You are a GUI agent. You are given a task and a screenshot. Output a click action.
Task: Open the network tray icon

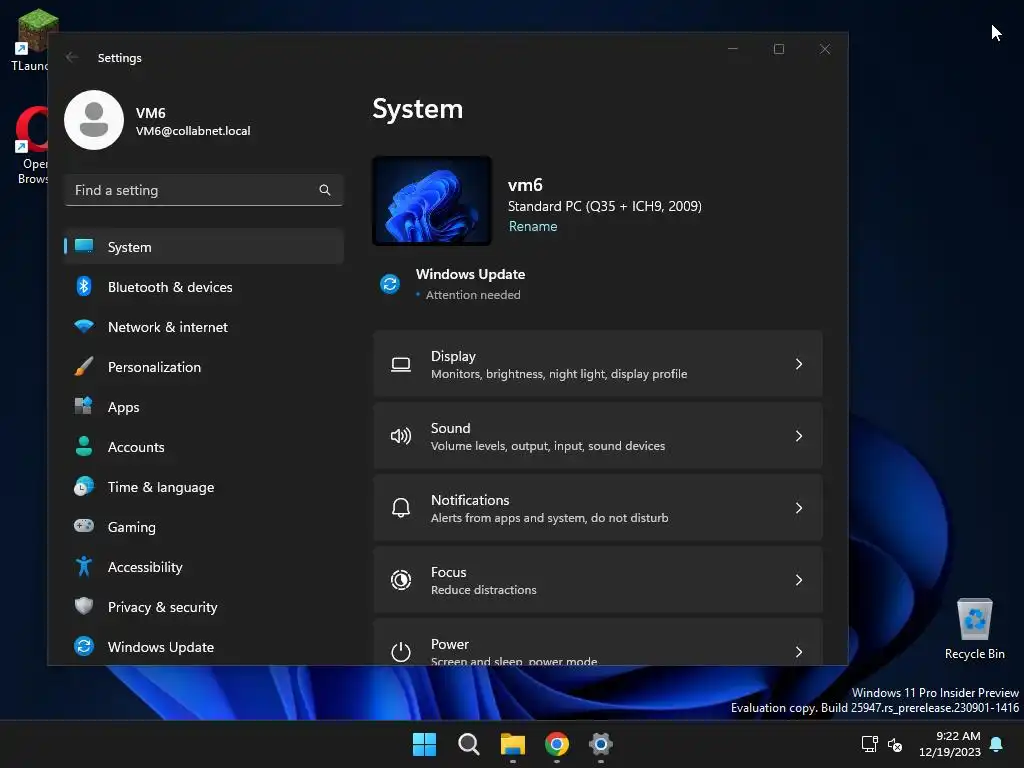click(x=870, y=744)
